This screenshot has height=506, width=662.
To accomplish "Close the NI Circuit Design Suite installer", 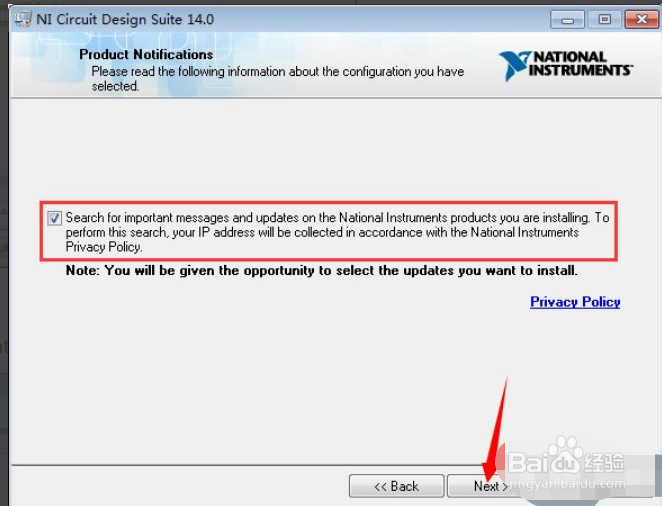I will point(641,20).
